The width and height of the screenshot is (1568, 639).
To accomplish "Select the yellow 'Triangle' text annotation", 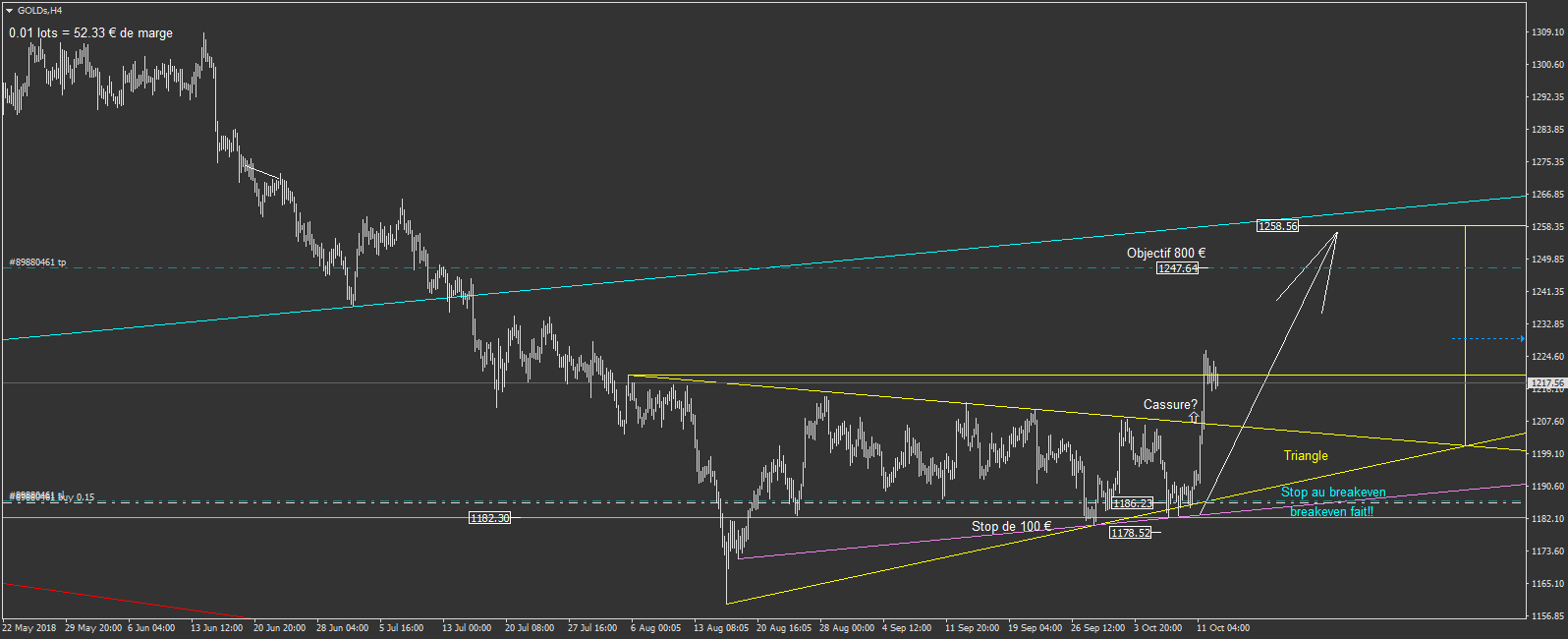I will (1305, 455).
